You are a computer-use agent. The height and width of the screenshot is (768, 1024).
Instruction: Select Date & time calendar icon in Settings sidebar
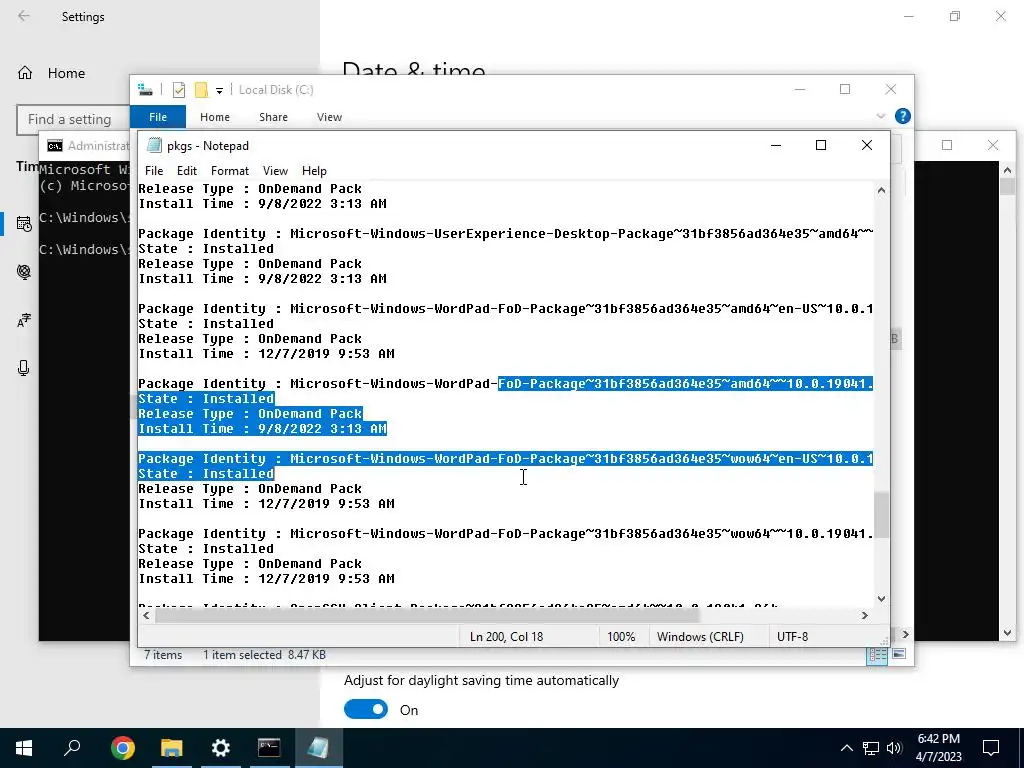(x=24, y=224)
